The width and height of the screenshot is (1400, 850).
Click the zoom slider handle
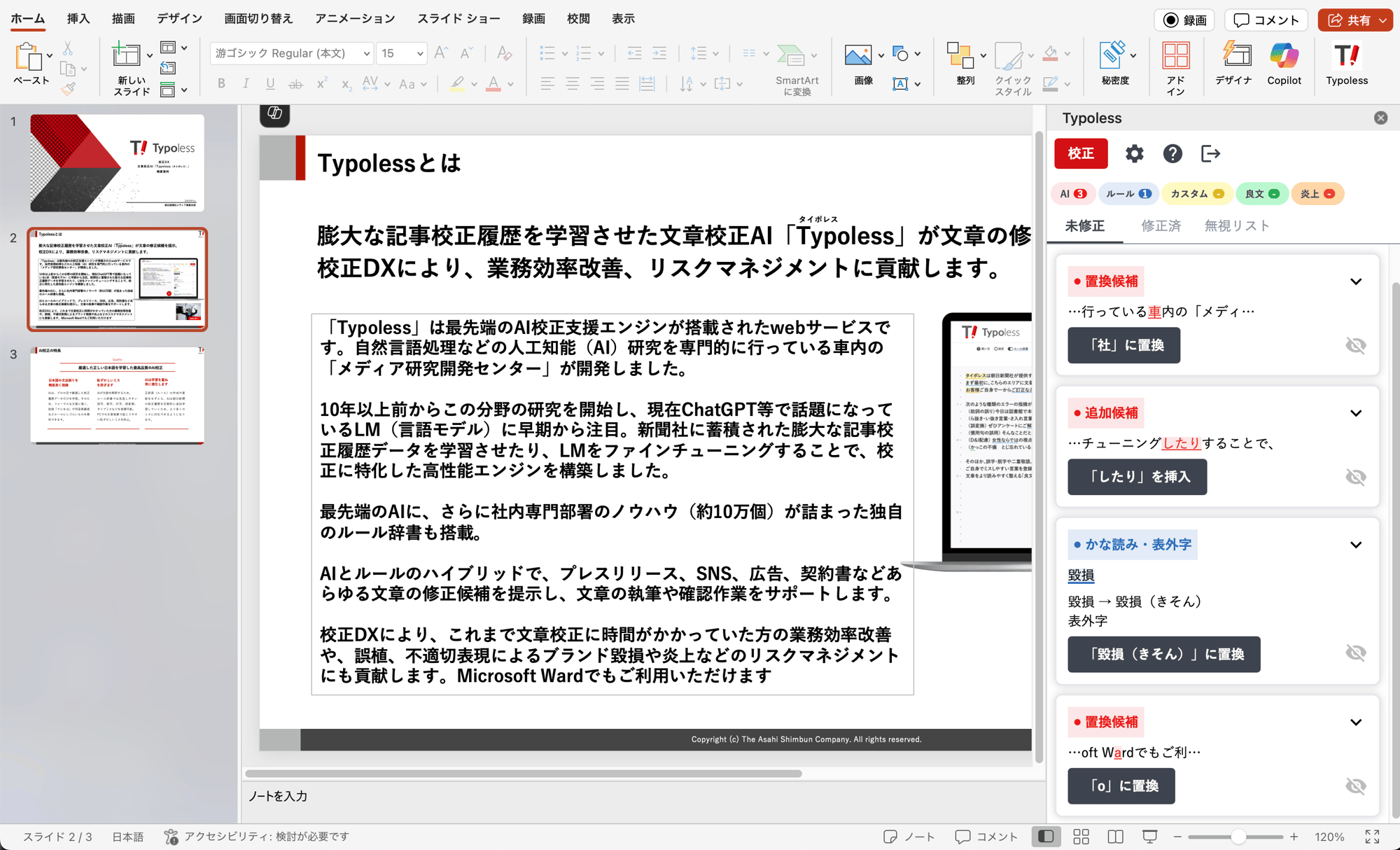click(x=1238, y=837)
